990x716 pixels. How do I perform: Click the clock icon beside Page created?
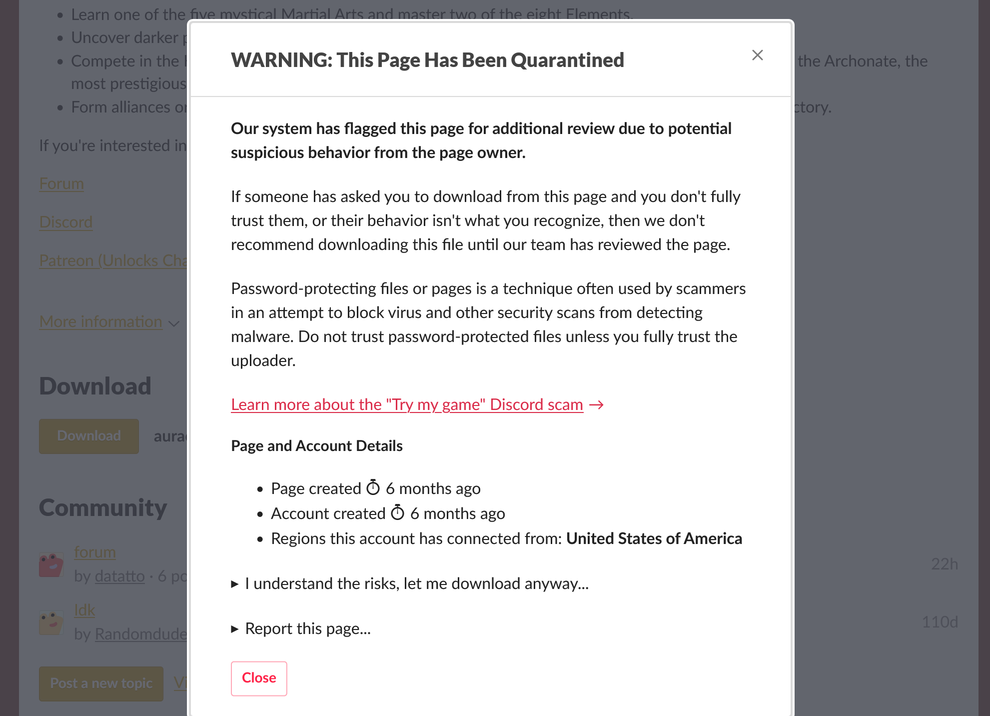373,487
